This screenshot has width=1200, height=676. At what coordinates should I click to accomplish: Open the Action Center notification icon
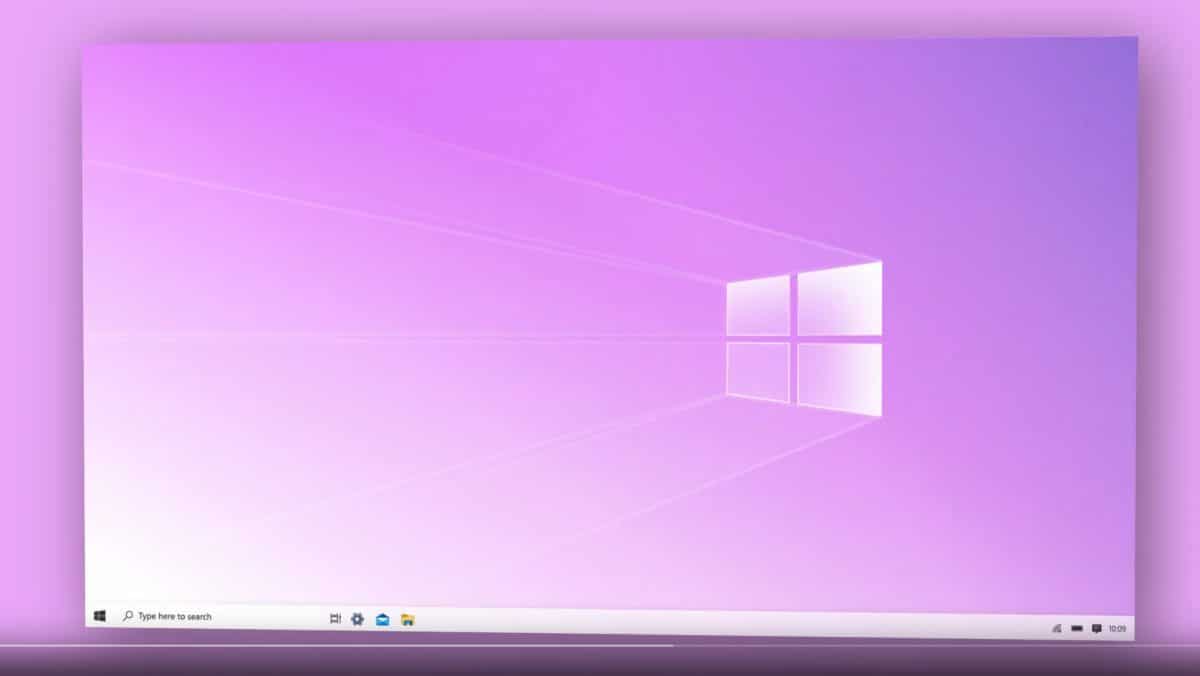pos(1096,627)
